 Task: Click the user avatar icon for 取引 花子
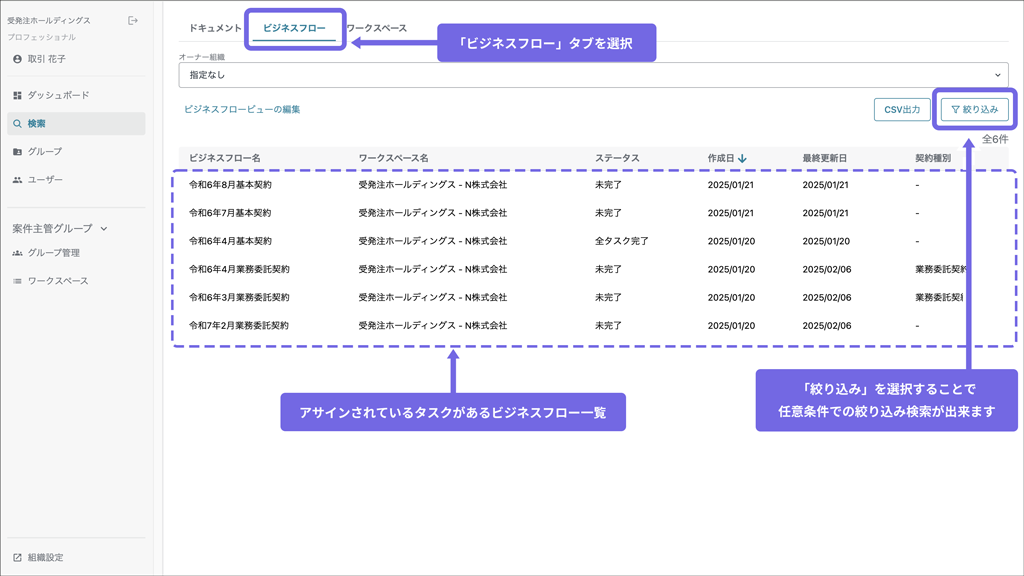18,59
